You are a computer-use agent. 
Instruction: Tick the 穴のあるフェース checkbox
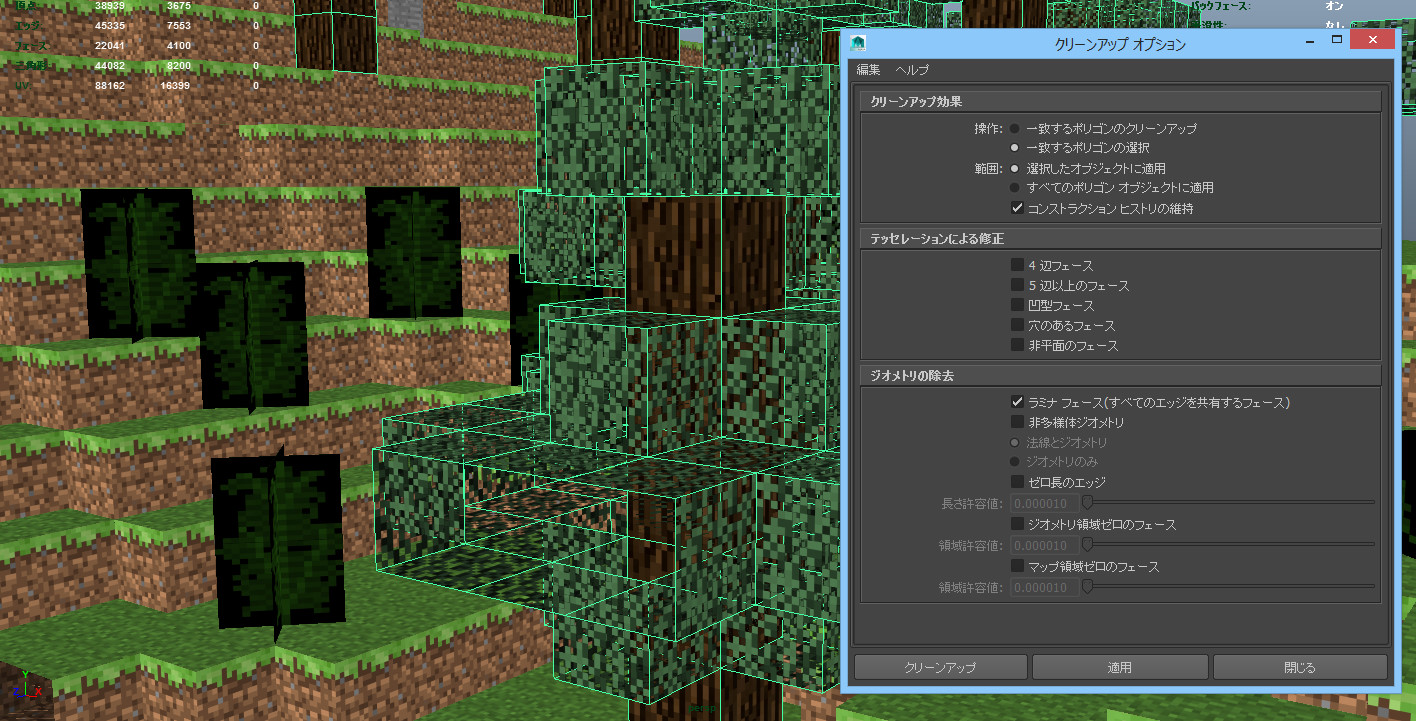pyautogui.click(x=1017, y=325)
